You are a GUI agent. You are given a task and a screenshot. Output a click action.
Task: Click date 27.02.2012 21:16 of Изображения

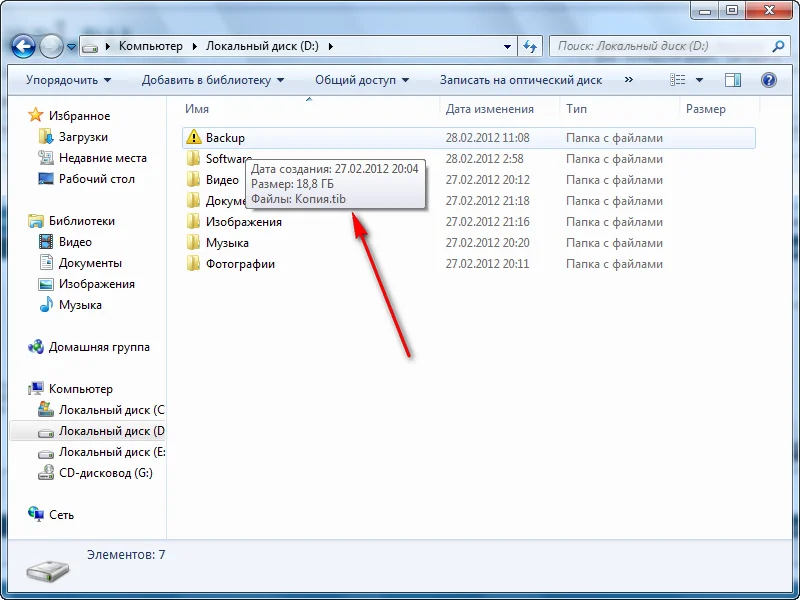coord(487,222)
